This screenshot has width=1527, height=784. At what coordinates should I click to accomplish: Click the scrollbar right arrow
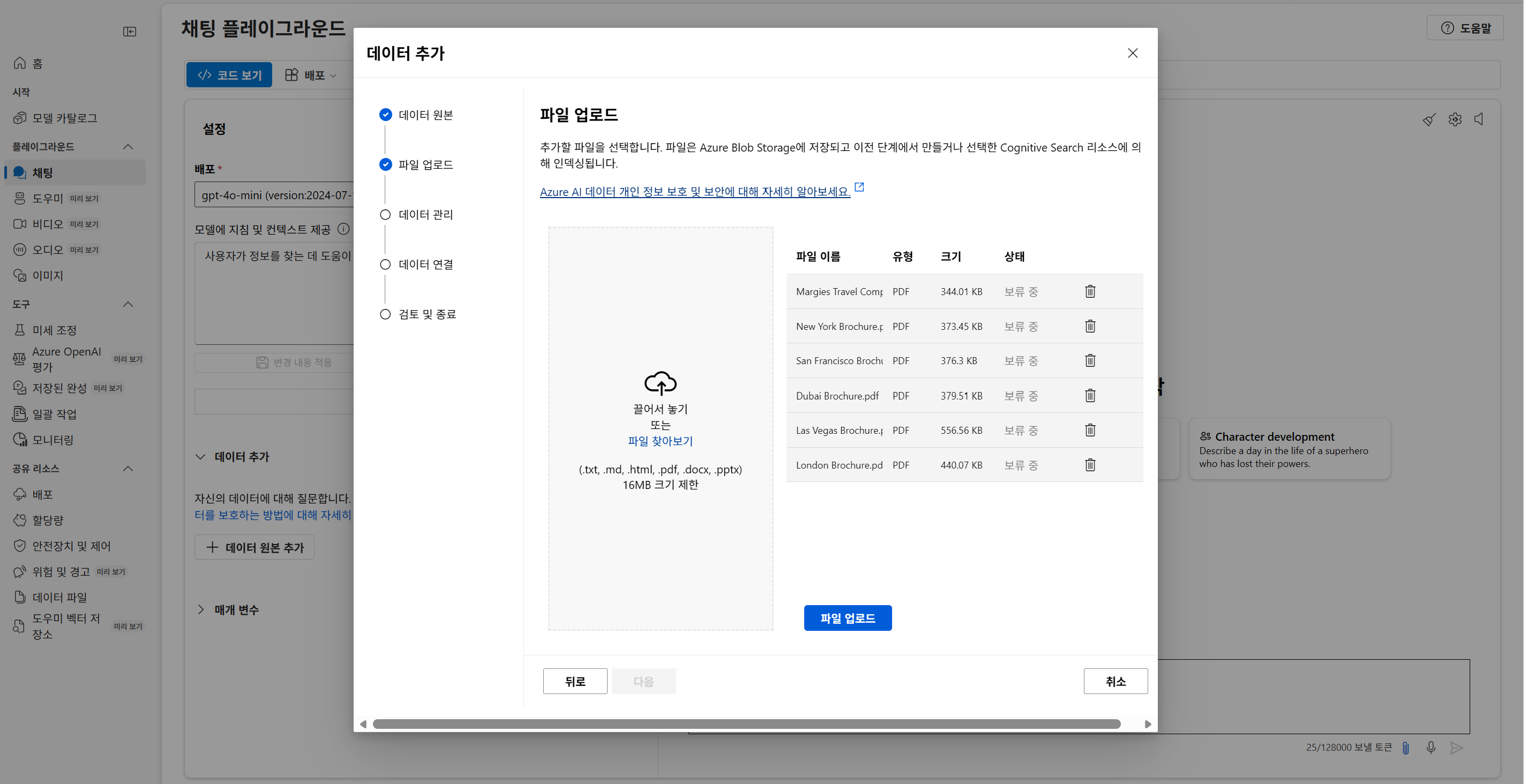1148,724
